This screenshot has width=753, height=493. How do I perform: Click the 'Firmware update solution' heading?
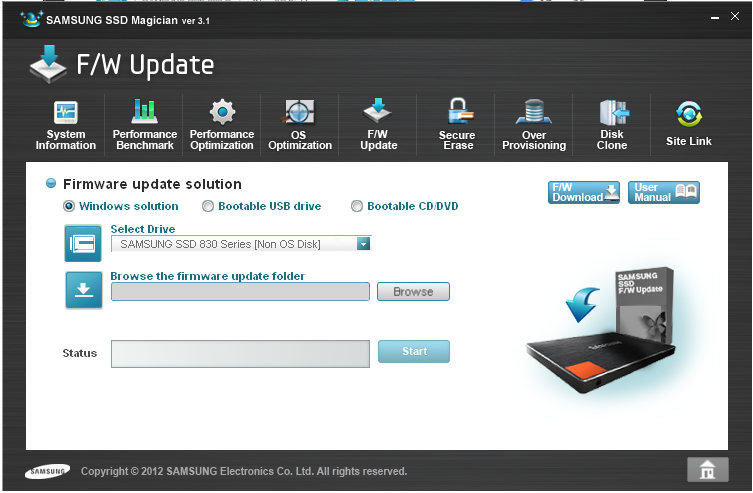152,184
